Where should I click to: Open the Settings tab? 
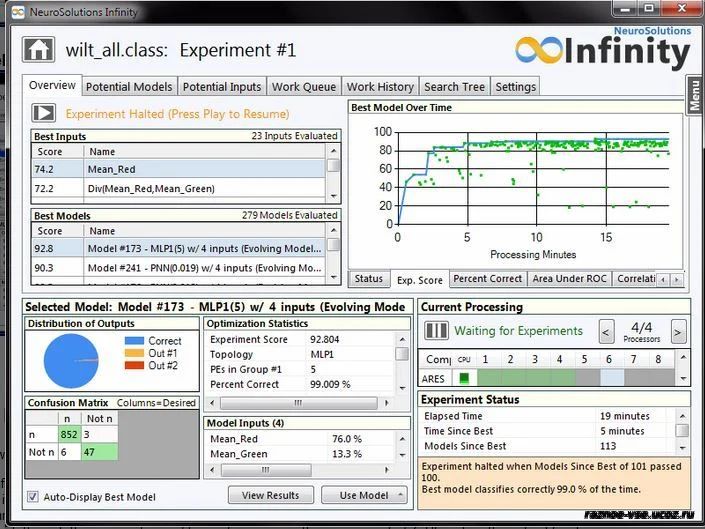(515, 87)
